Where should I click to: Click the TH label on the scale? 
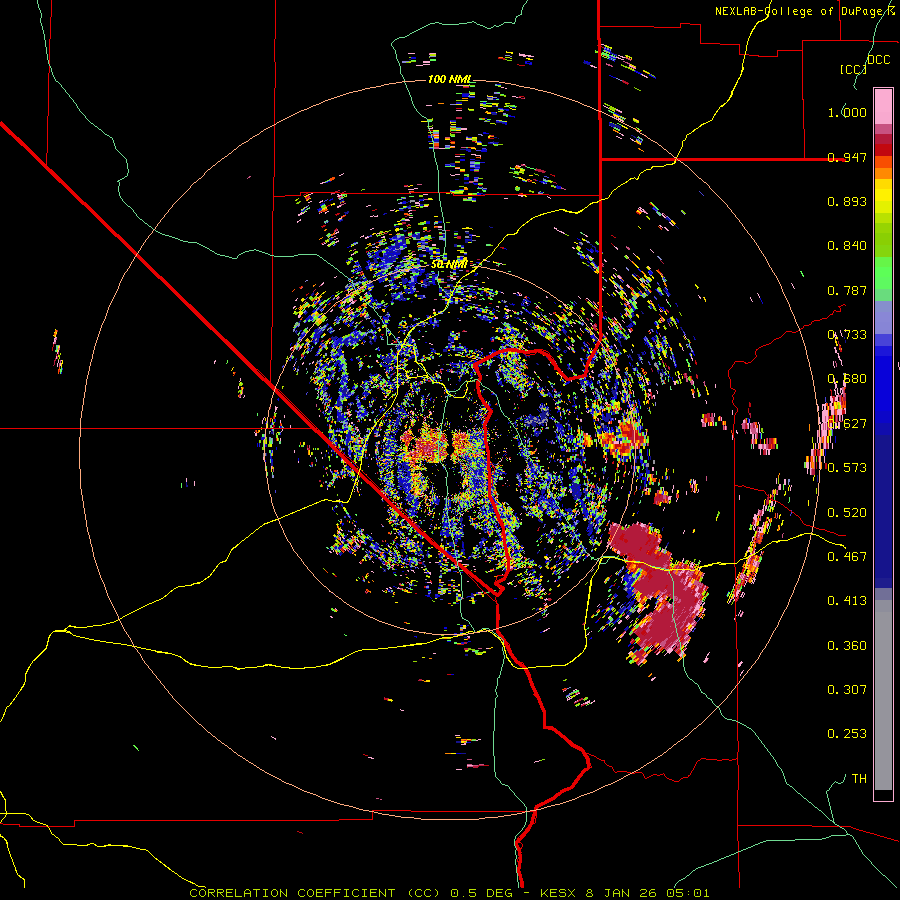coord(859,779)
